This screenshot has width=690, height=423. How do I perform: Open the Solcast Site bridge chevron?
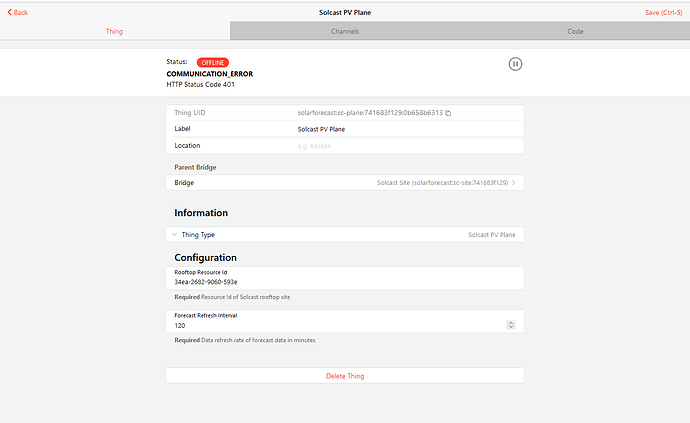[514, 182]
